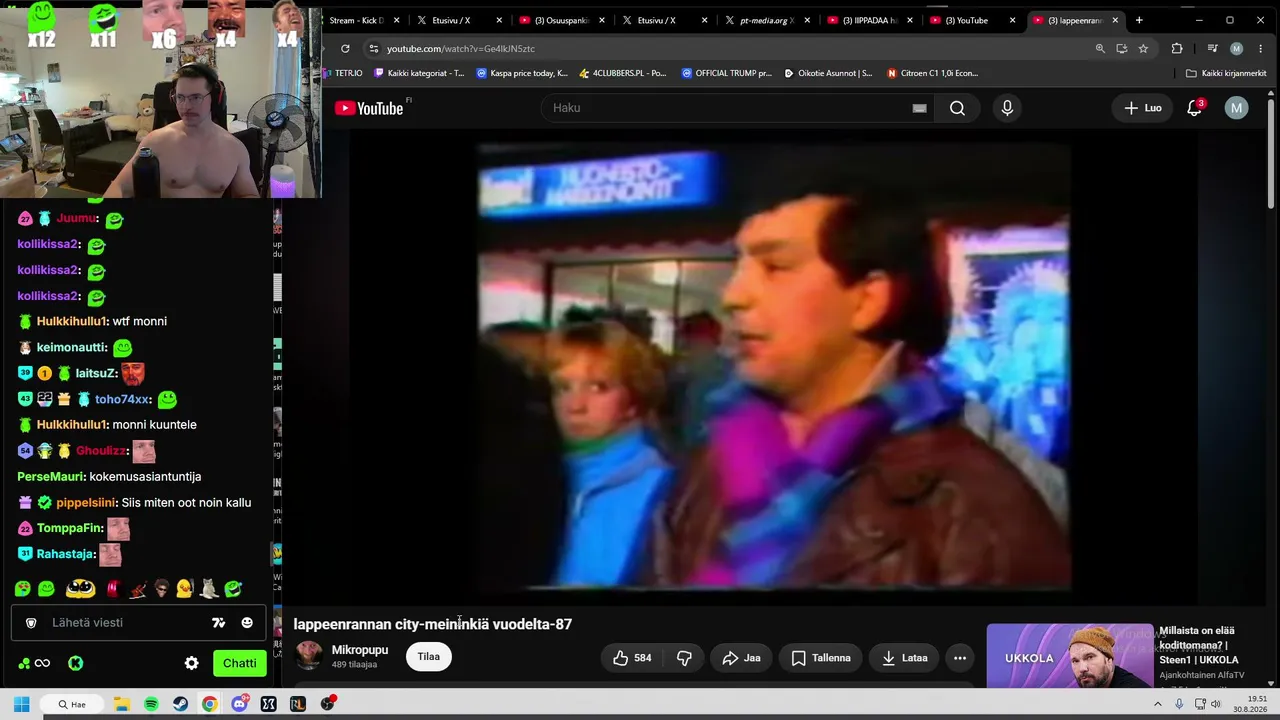Open the Kaspa price today bookmark
The width and height of the screenshot is (1280, 720).
coord(522,73)
